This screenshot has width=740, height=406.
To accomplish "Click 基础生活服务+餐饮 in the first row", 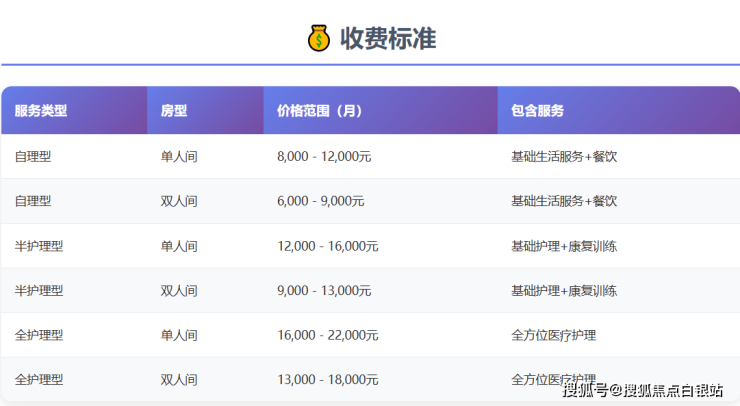I will (x=564, y=157).
